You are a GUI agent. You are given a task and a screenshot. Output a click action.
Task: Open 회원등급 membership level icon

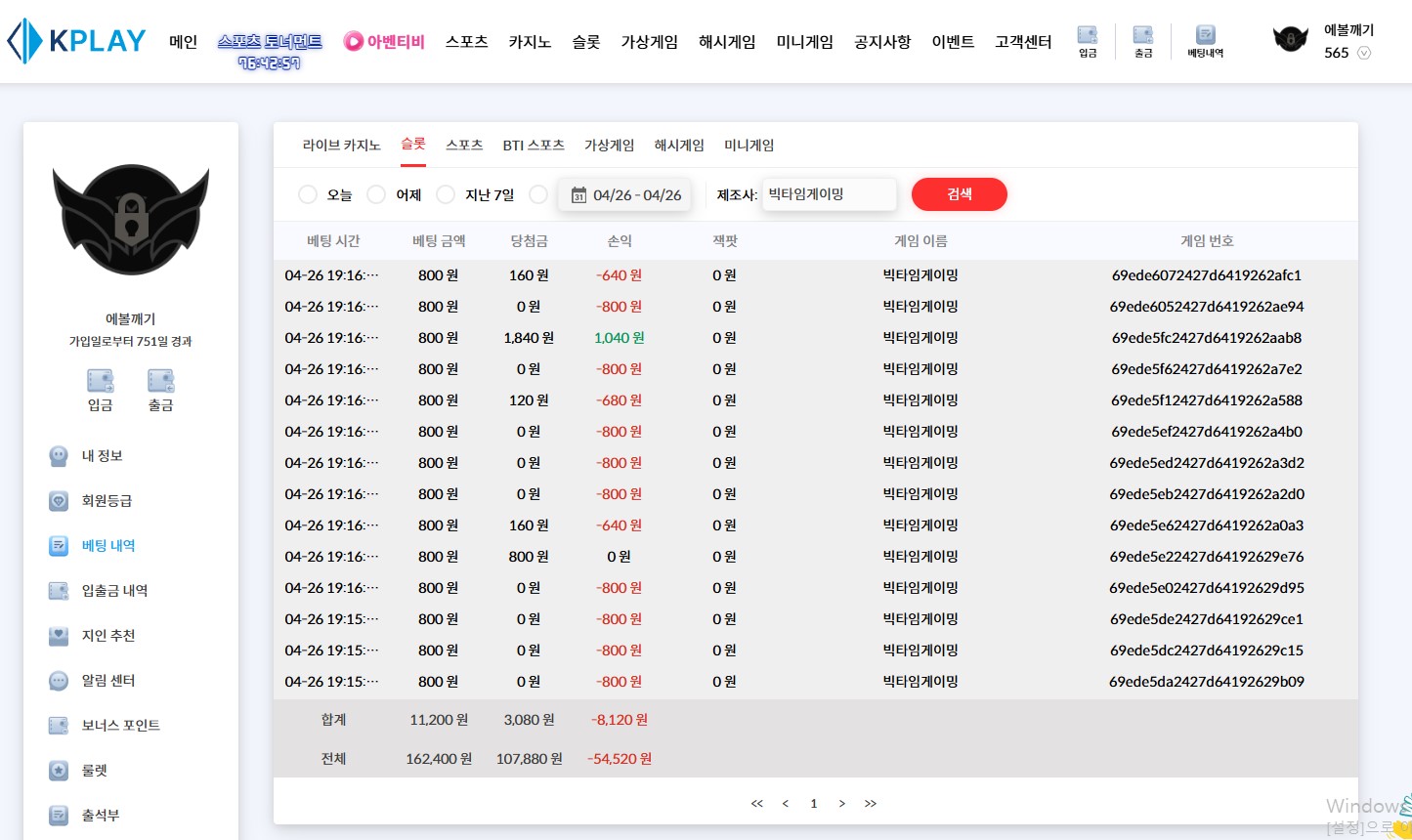pos(59,501)
